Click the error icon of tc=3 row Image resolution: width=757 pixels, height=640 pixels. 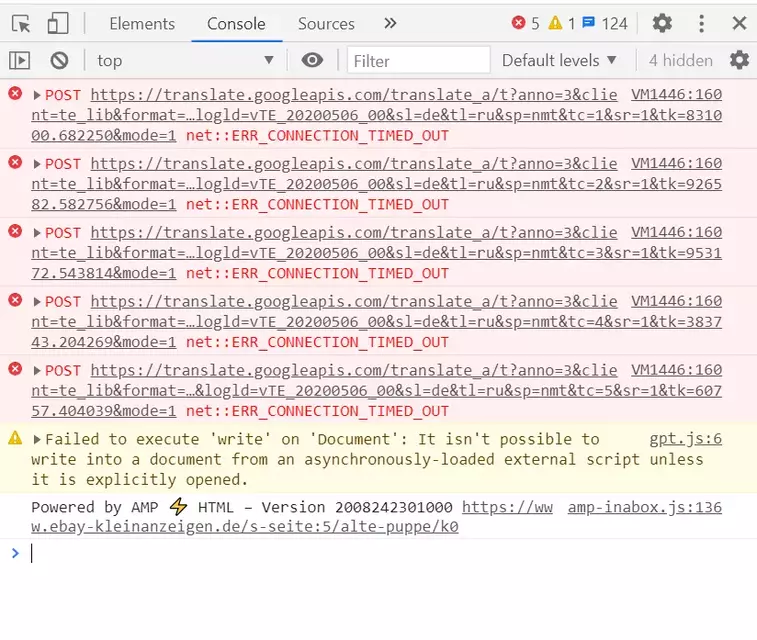pos(15,231)
